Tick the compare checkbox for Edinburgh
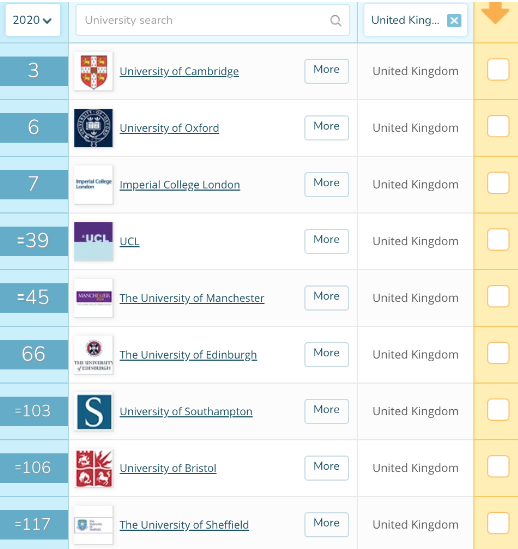The height and width of the screenshot is (549, 518). [498, 353]
